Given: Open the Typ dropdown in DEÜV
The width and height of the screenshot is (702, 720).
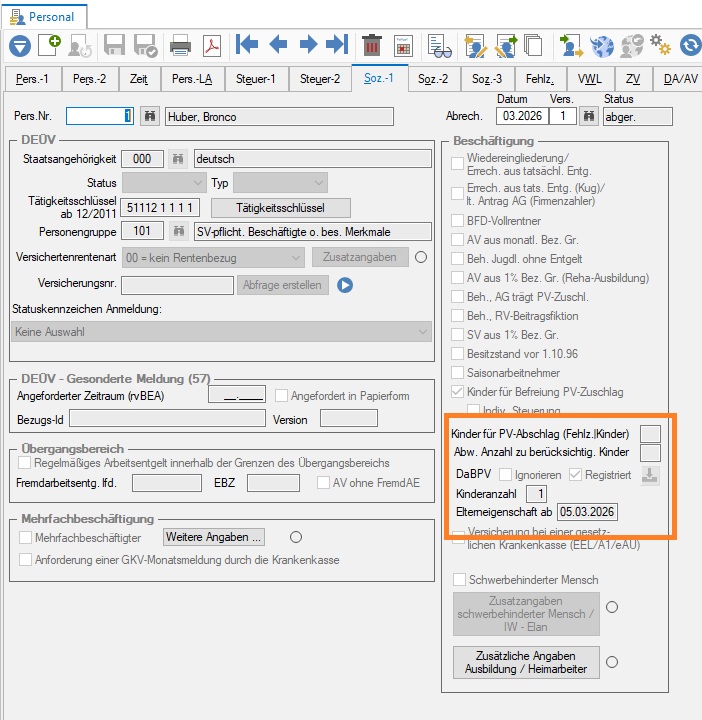Looking at the screenshot, I should click(281, 183).
